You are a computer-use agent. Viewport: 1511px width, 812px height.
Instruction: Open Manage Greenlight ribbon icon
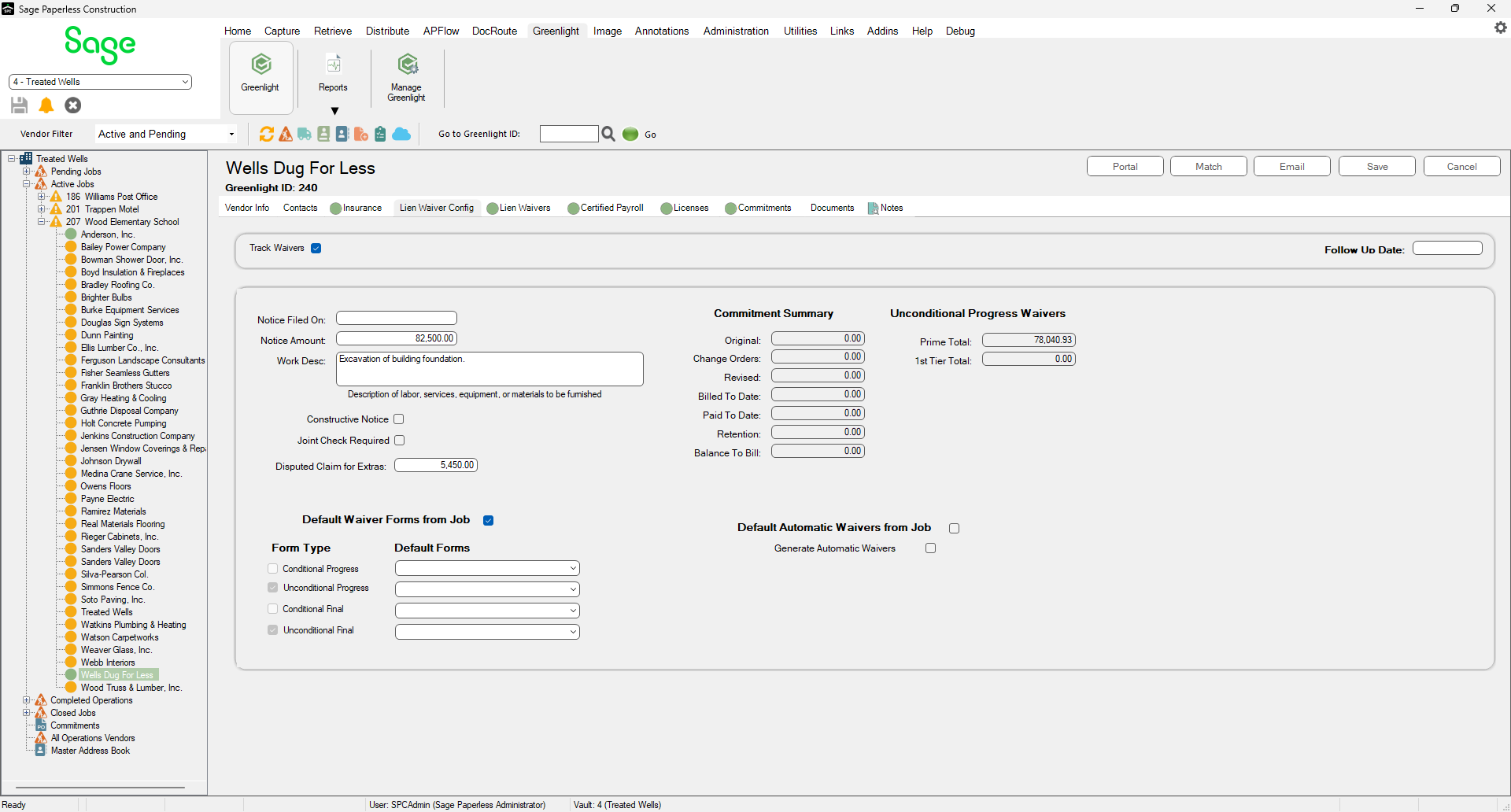pyautogui.click(x=408, y=64)
